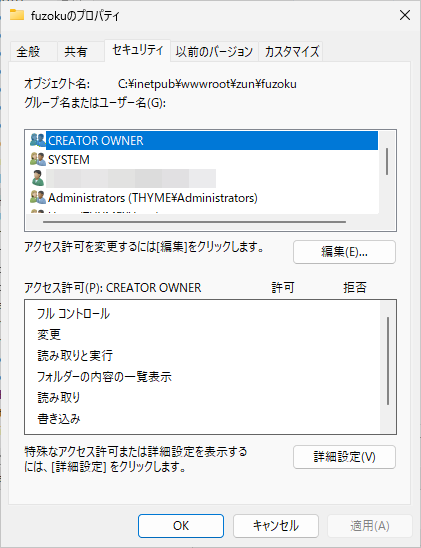Go to the カスタマイズ tab
Viewport: 421px width, 548px height.
pyautogui.click(x=291, y=52)
